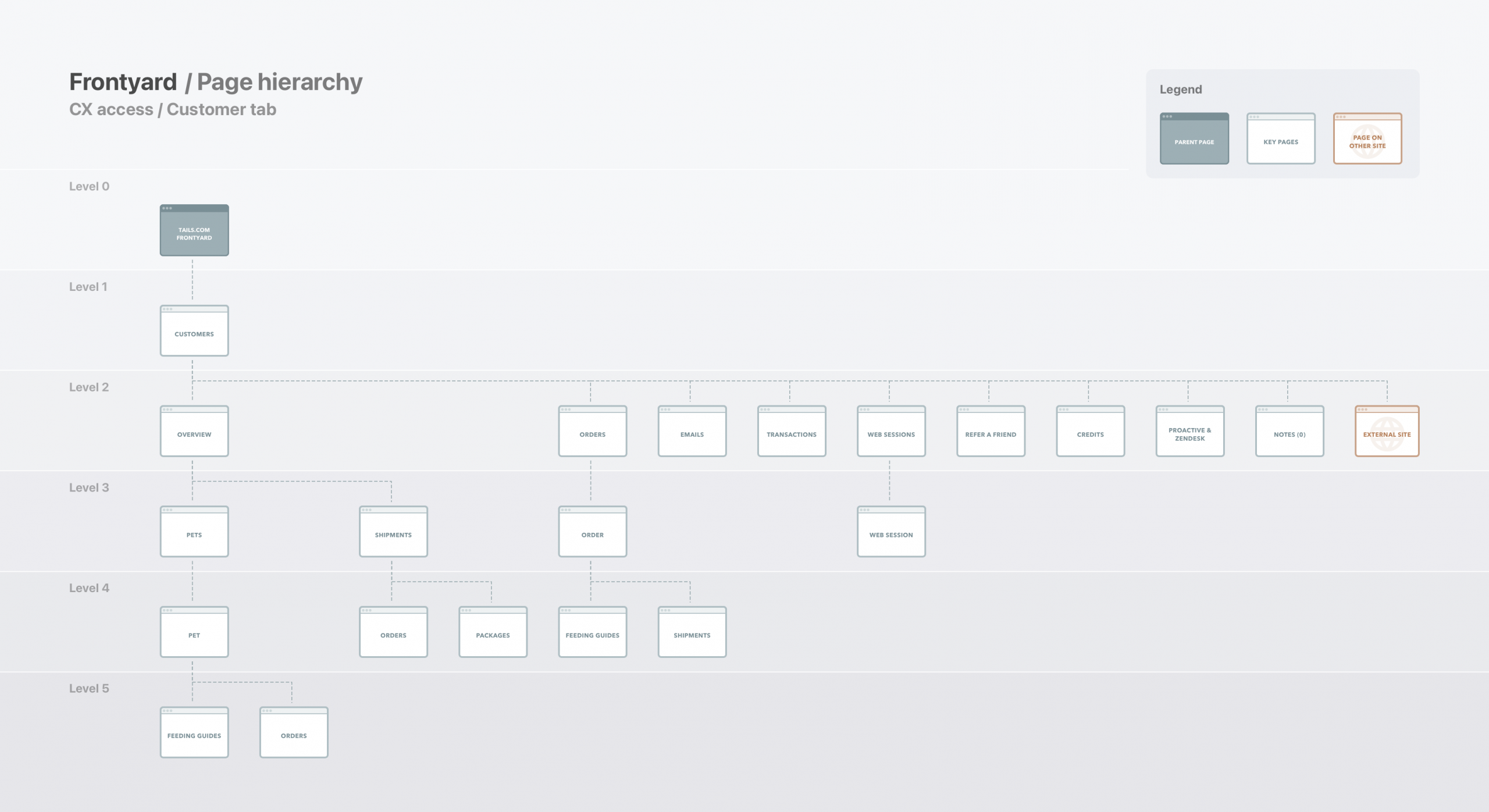Select the singular Order page node
Screen dimensions: 1489x812
point(593,532)
